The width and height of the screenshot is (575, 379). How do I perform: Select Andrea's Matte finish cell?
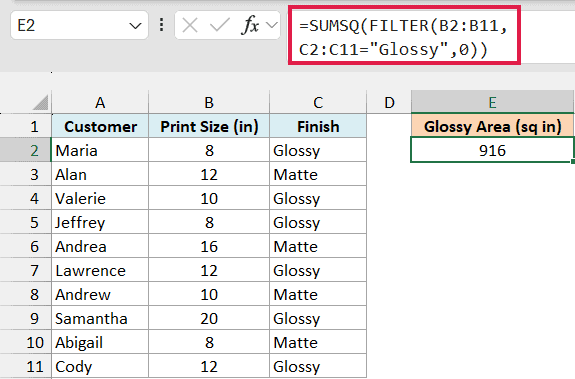[318, 246]
